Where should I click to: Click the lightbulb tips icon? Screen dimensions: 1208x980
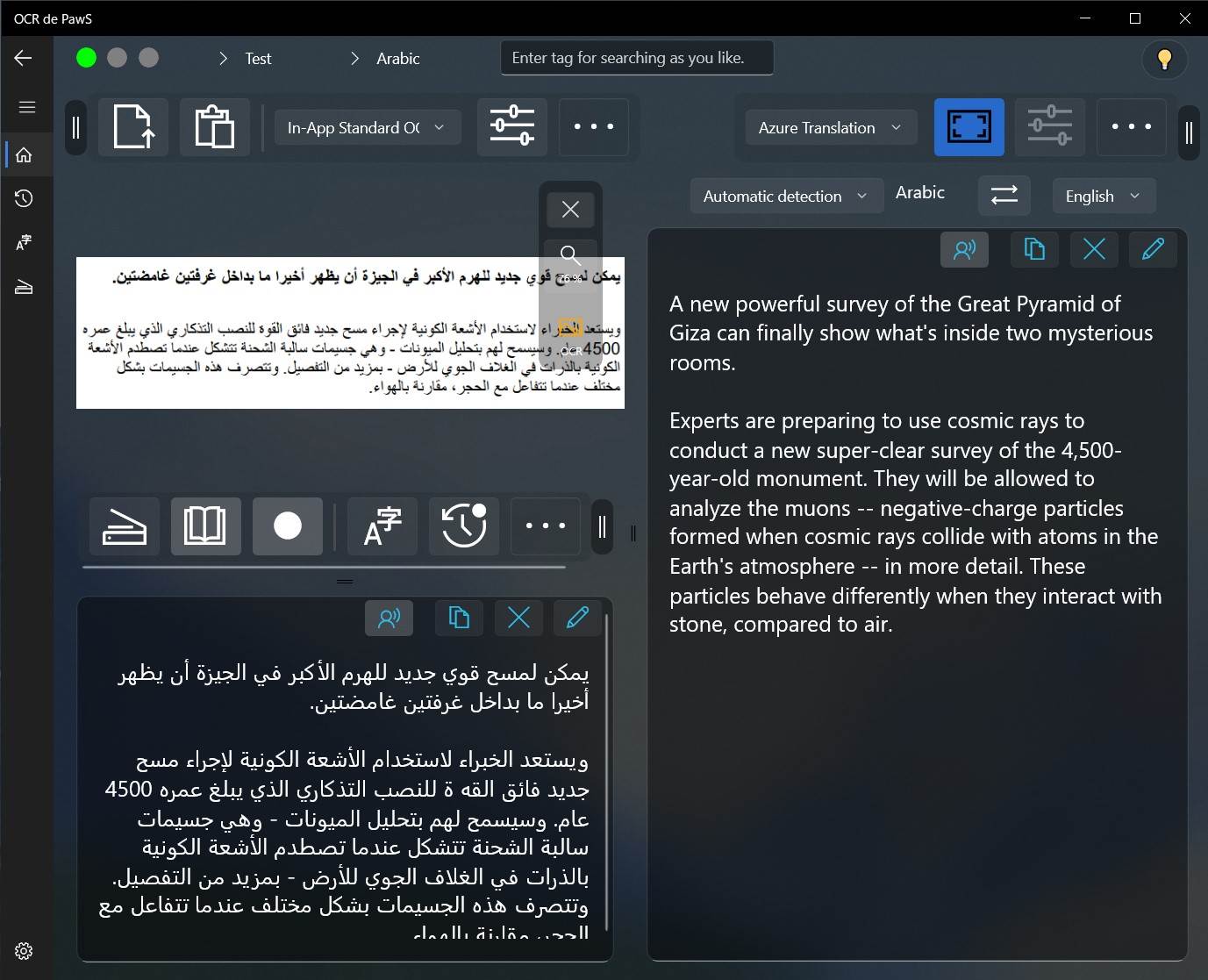[x=1164, y=59]
